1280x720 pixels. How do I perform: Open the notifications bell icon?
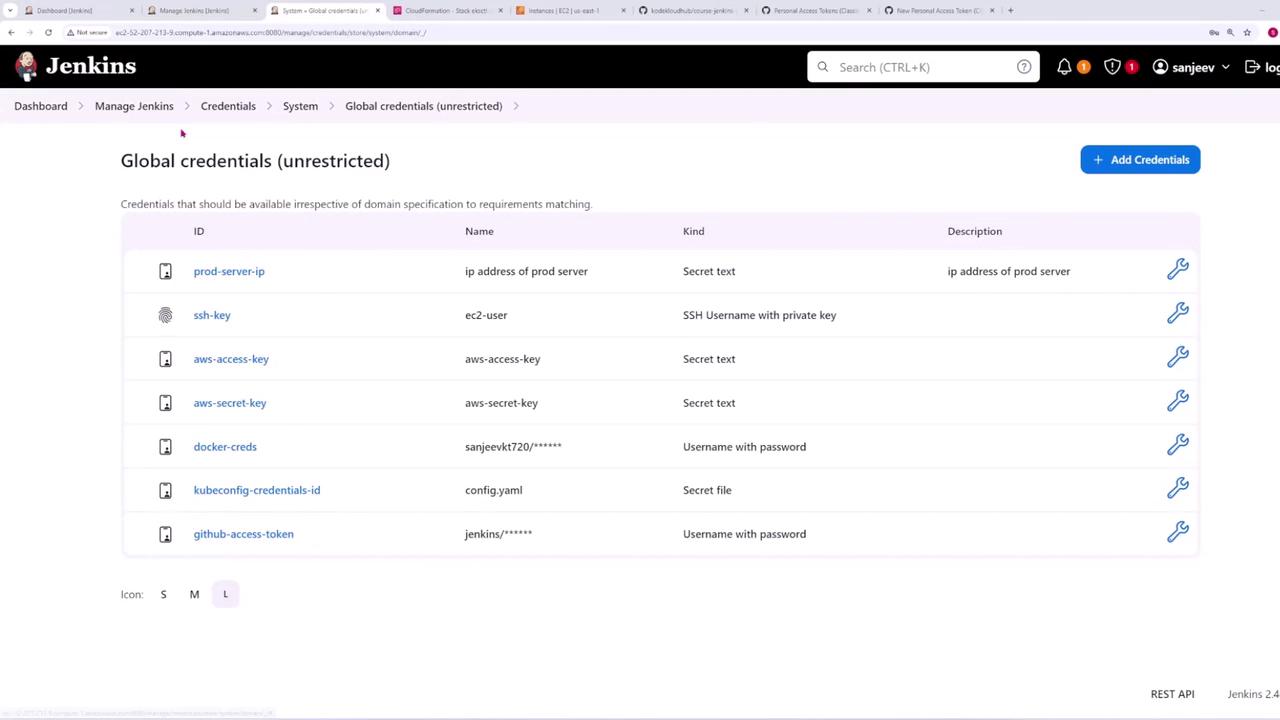click(1064, 67)
